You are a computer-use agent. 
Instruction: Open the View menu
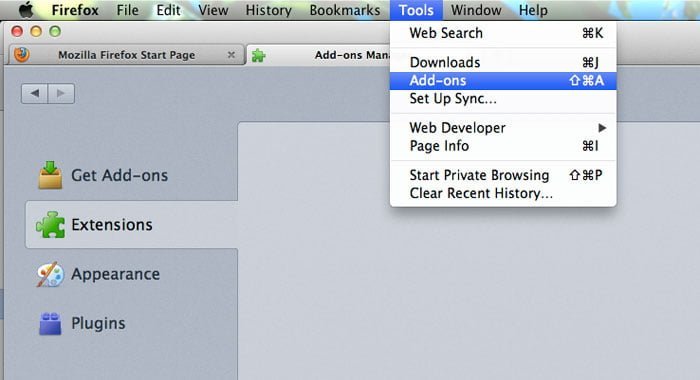tap(213, 10)
